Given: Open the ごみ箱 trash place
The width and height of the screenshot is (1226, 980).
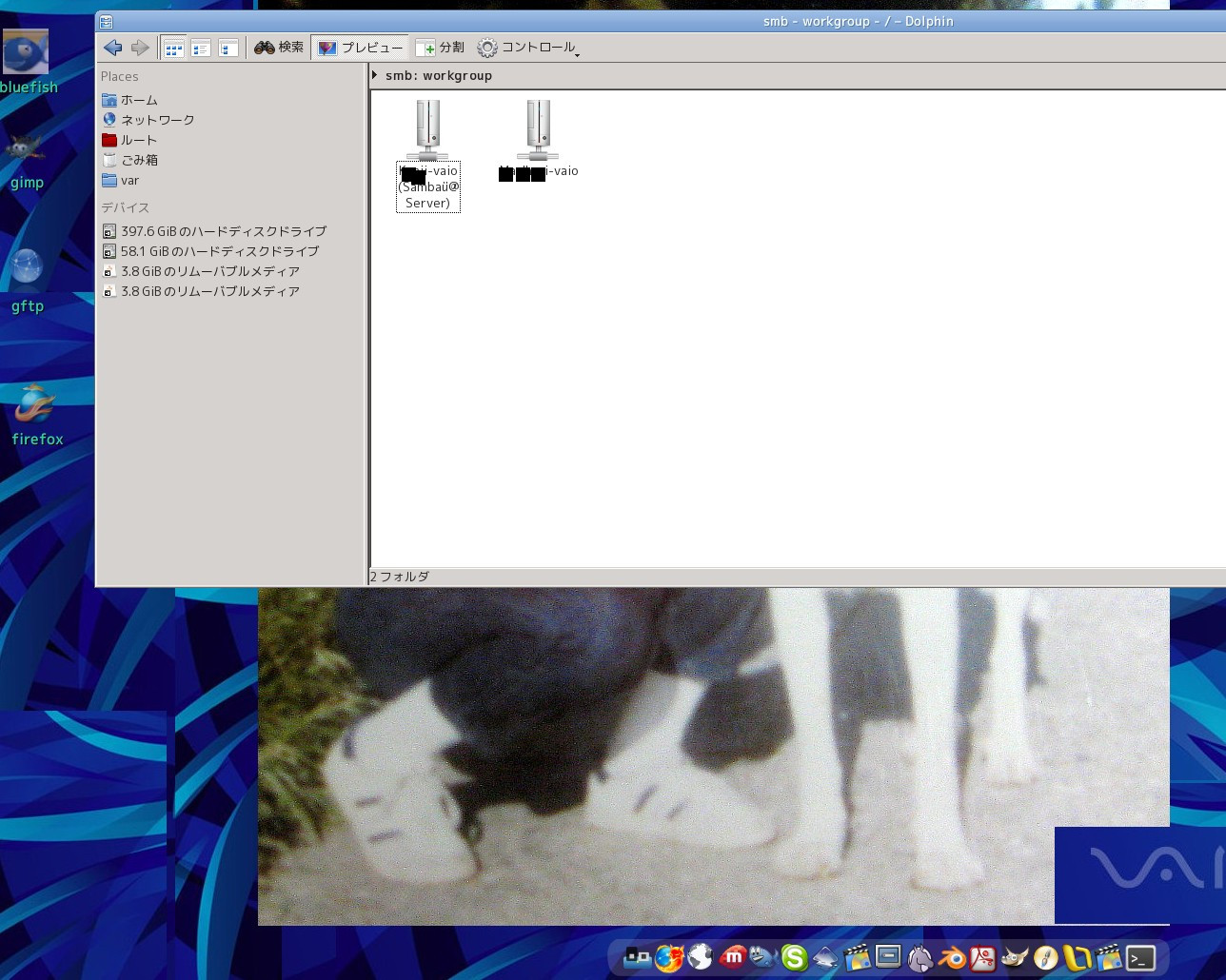Looking at the screenshot, I should coord(139,160).
